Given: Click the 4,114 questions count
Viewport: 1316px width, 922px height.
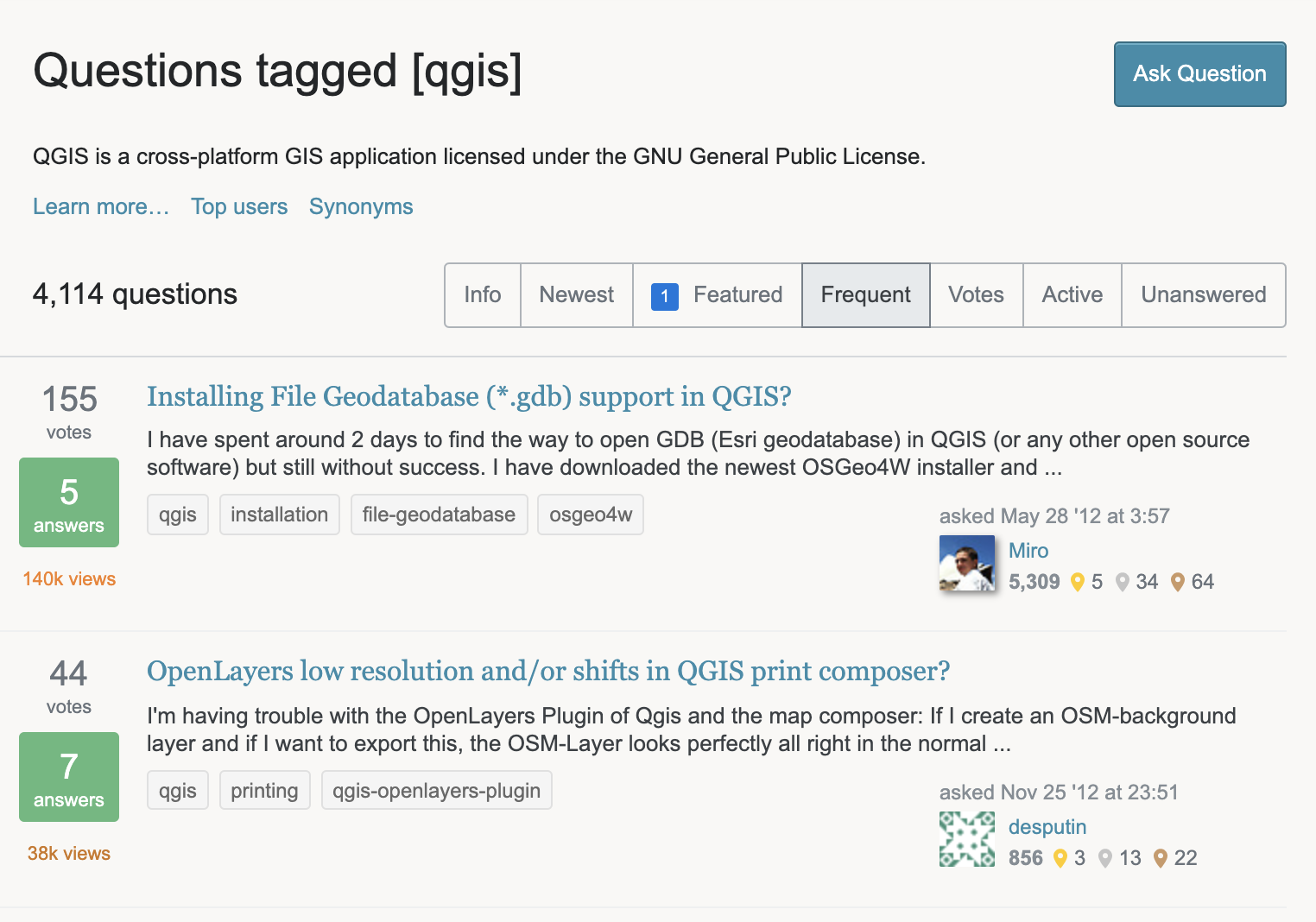Looking at the screenshot, I should click(x=135, y=294).
